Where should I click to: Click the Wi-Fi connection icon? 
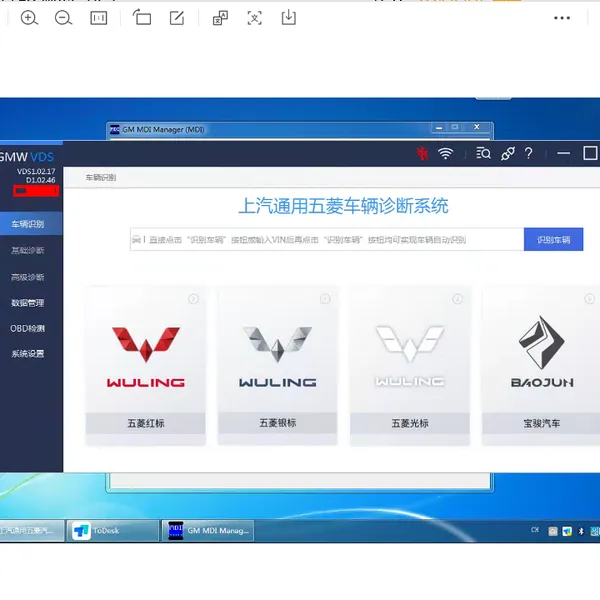click(445, 153)
